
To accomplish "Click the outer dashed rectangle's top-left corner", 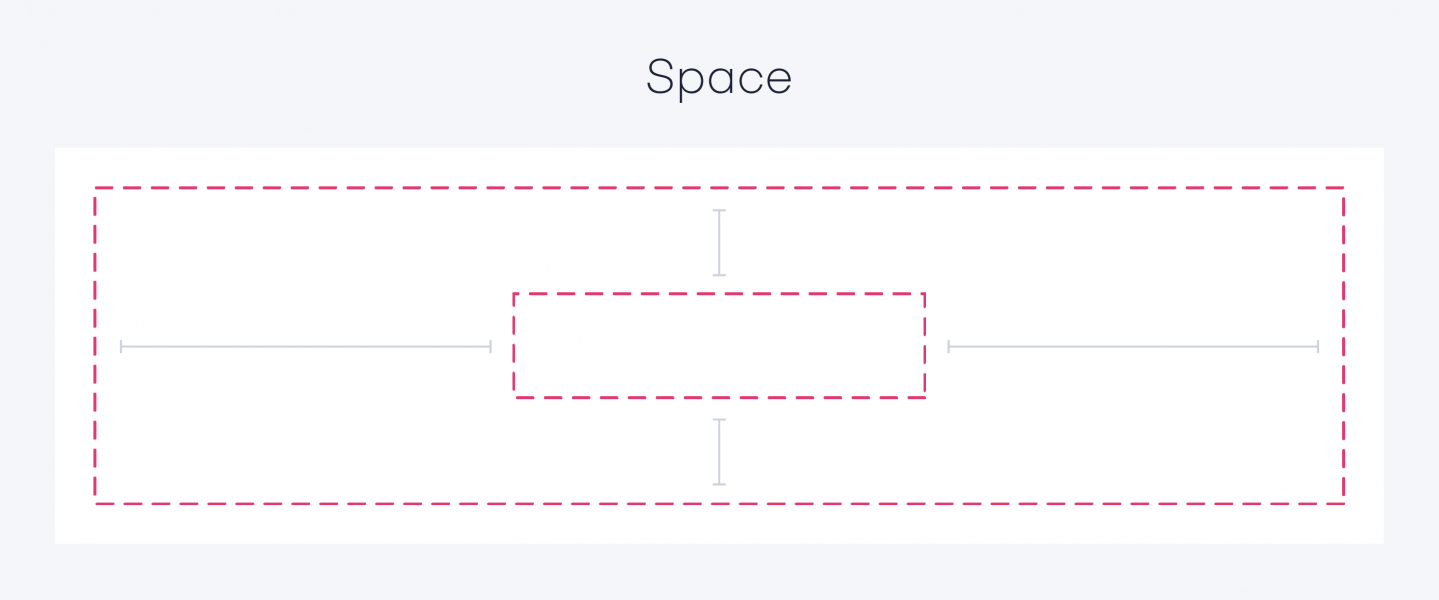I will tap(96, 188).
